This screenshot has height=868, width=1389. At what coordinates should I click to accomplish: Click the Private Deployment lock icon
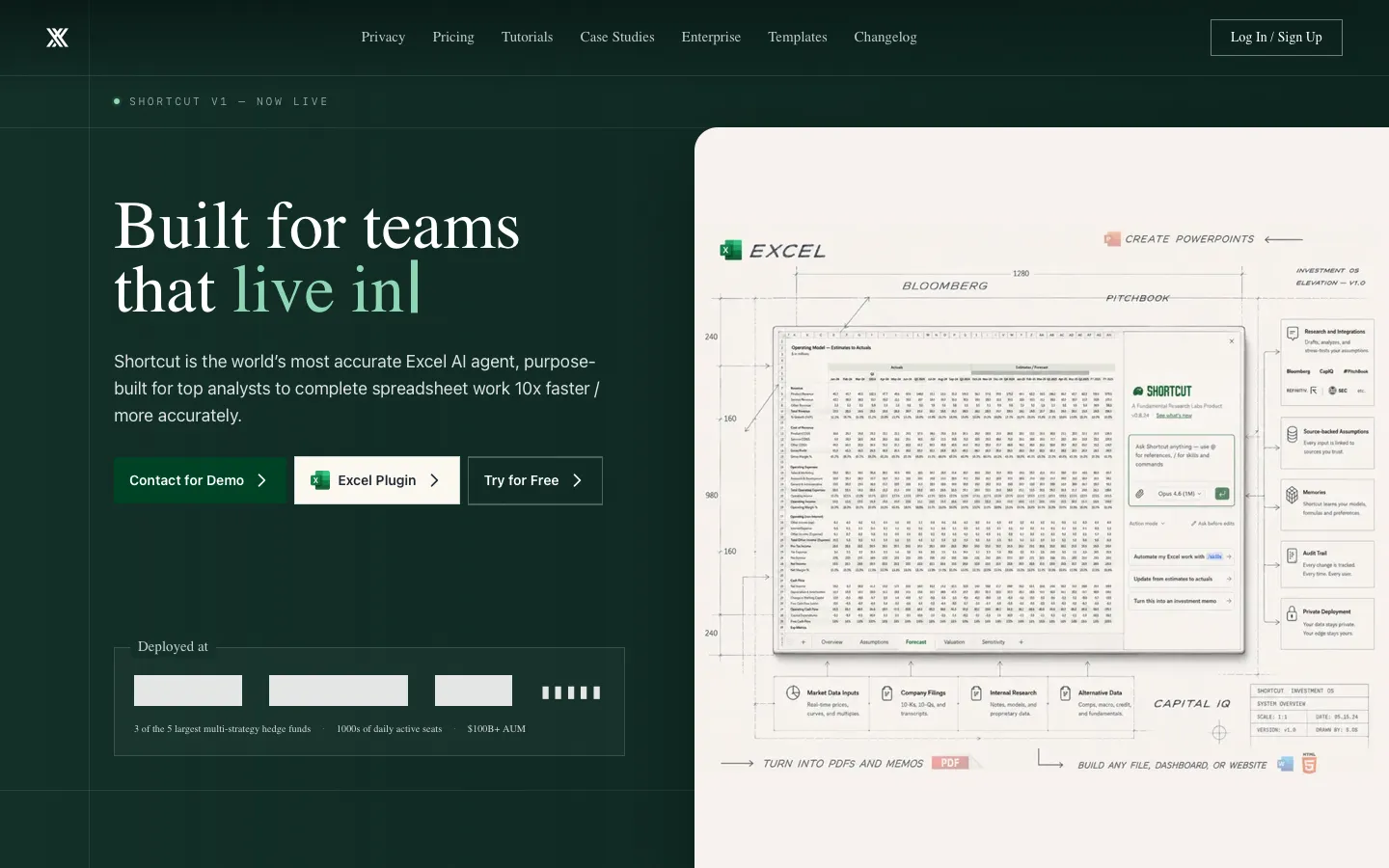click(1292, 613)
